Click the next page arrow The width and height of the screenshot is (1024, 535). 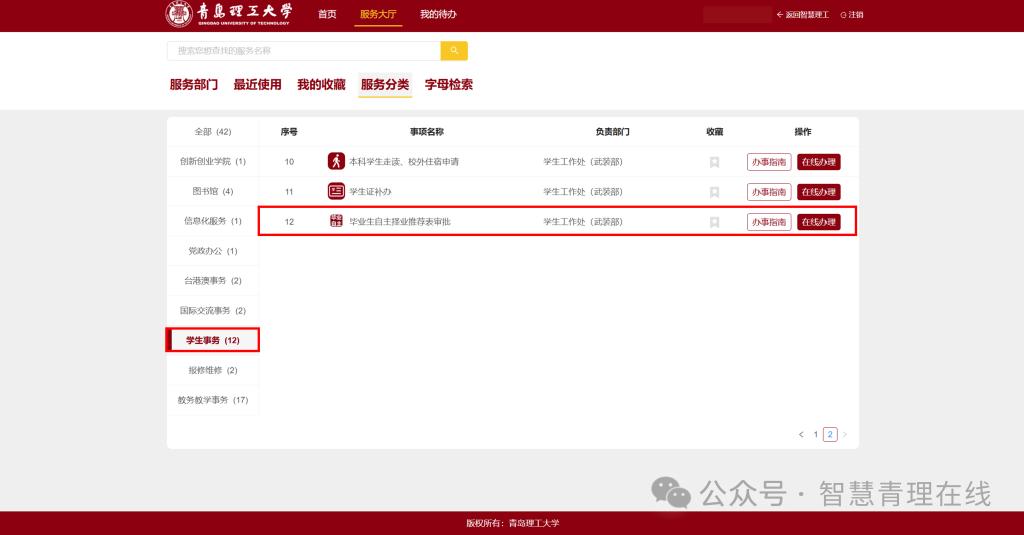(844, 434)
